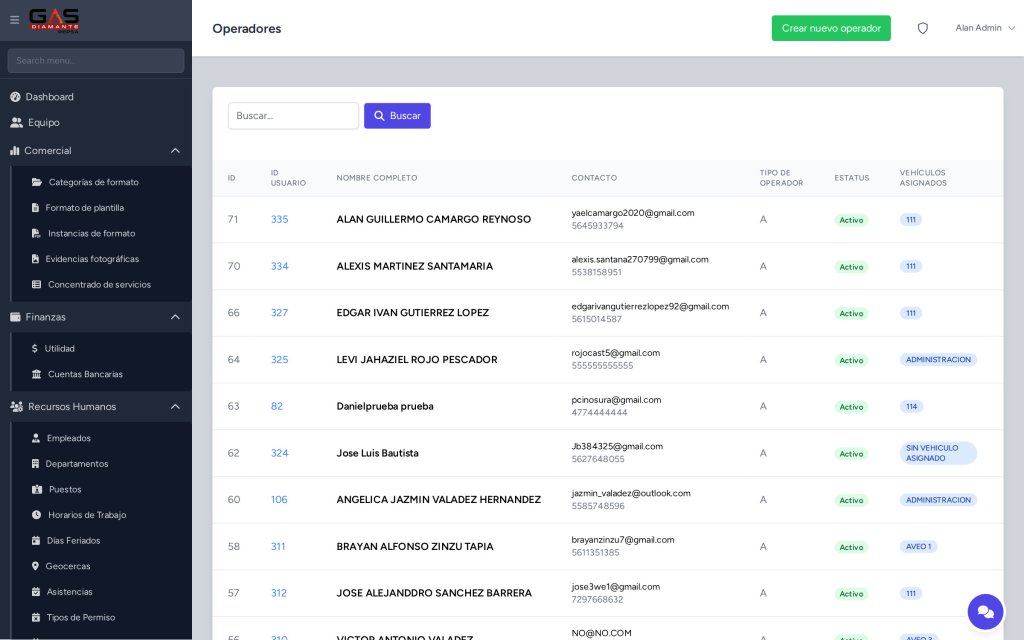
Task: Collapse the Comercial section chevron
Action: tap(175, 150)
